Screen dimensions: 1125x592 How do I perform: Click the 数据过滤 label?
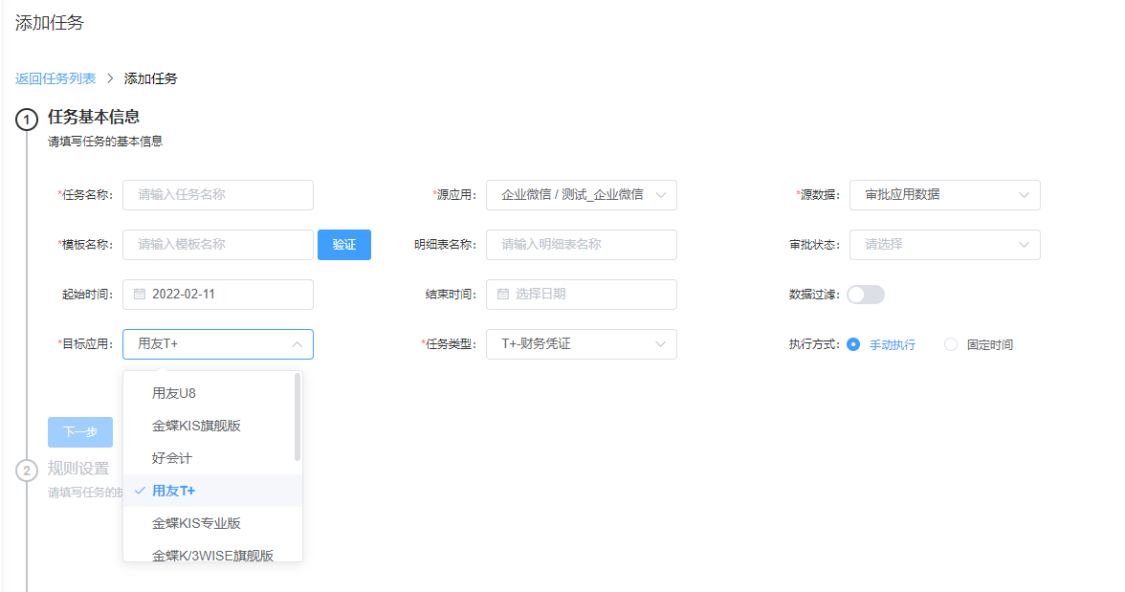click(x=814, y=294)
